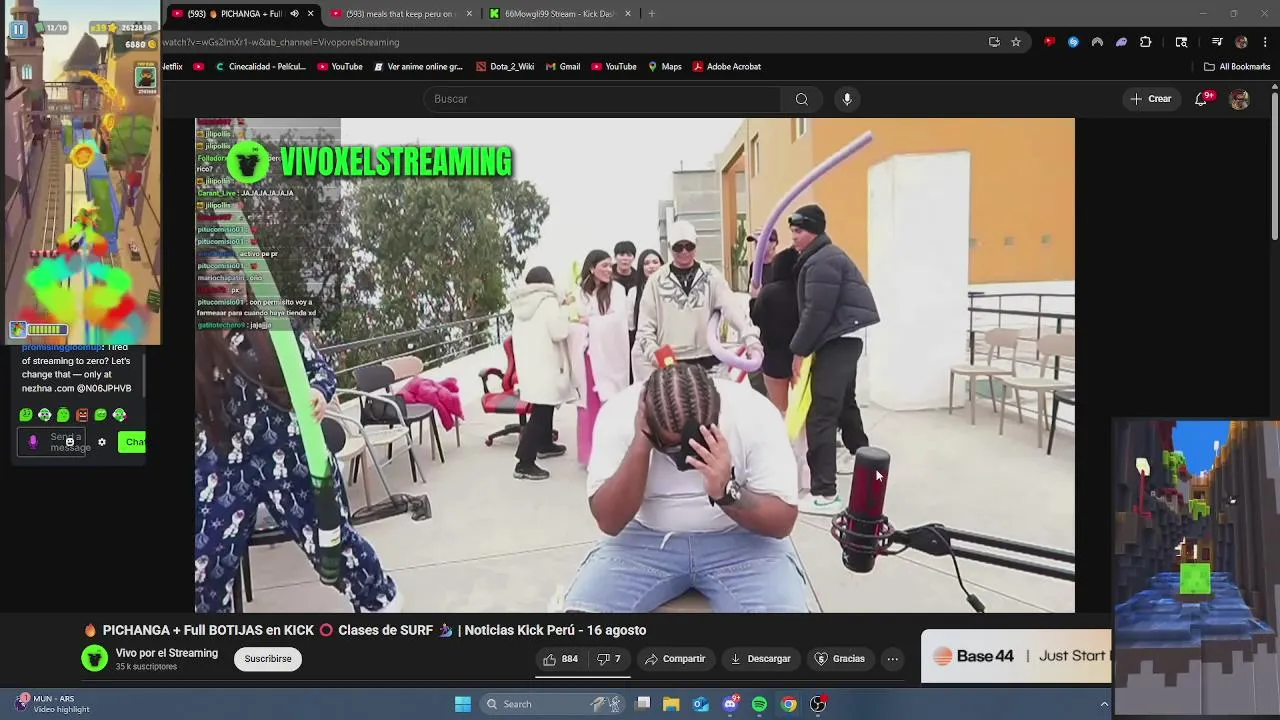Image resolution: width=1280 pixels, height=720 pixels.
Task: Open the YouTube account avatar menu
Action: 1239,99
